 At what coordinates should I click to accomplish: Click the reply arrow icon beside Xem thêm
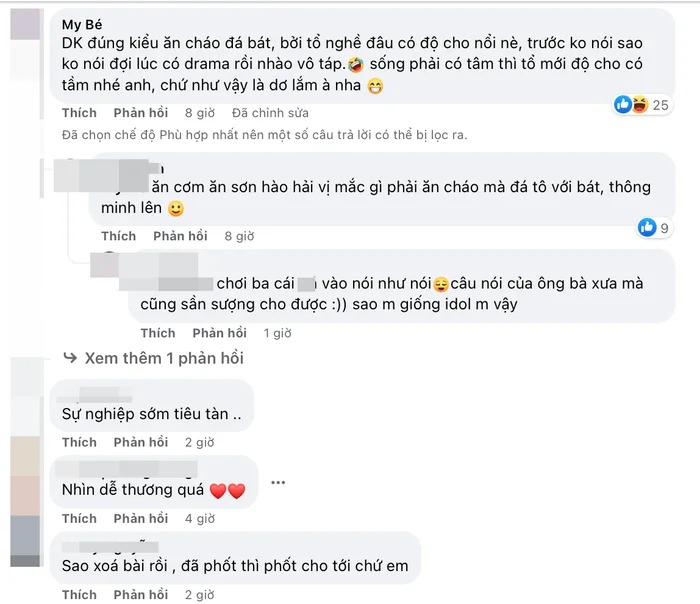pos(70,358)
